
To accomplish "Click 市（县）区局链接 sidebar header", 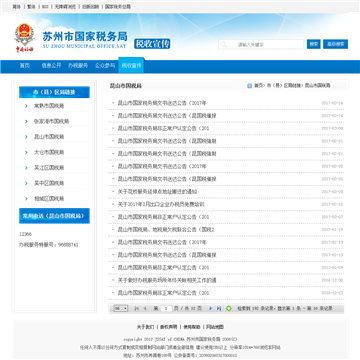I will pyautogui.click(x=54, y=92).
